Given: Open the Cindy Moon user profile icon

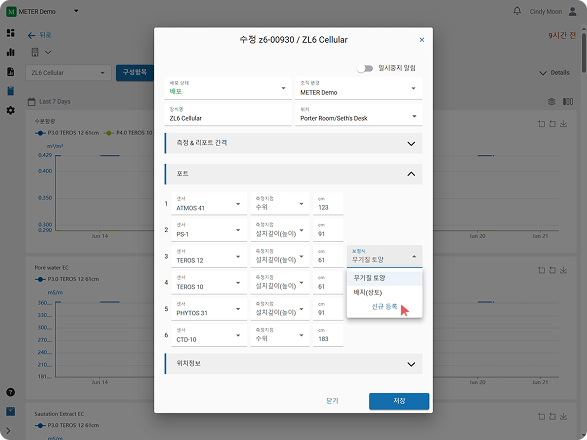Looking at the screenshot, I should [572, 11].
